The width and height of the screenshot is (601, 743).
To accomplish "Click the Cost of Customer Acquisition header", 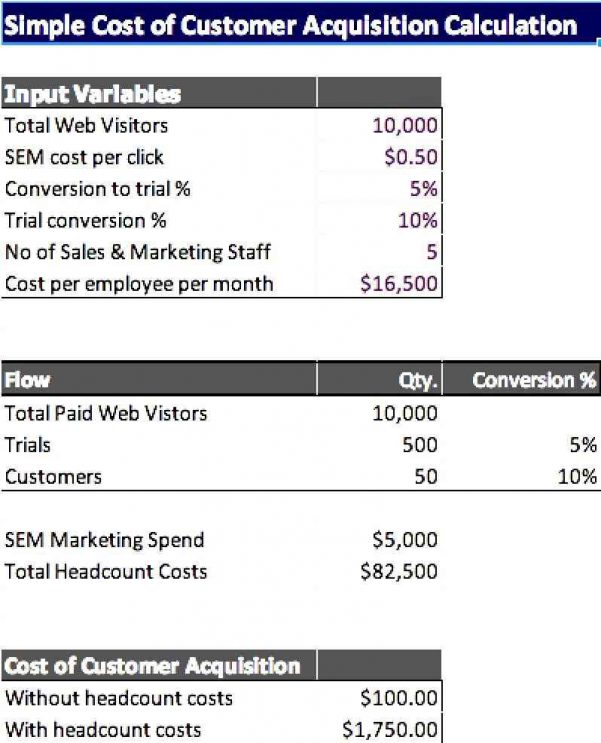I will pyautogui.click(x=159, y=665).
